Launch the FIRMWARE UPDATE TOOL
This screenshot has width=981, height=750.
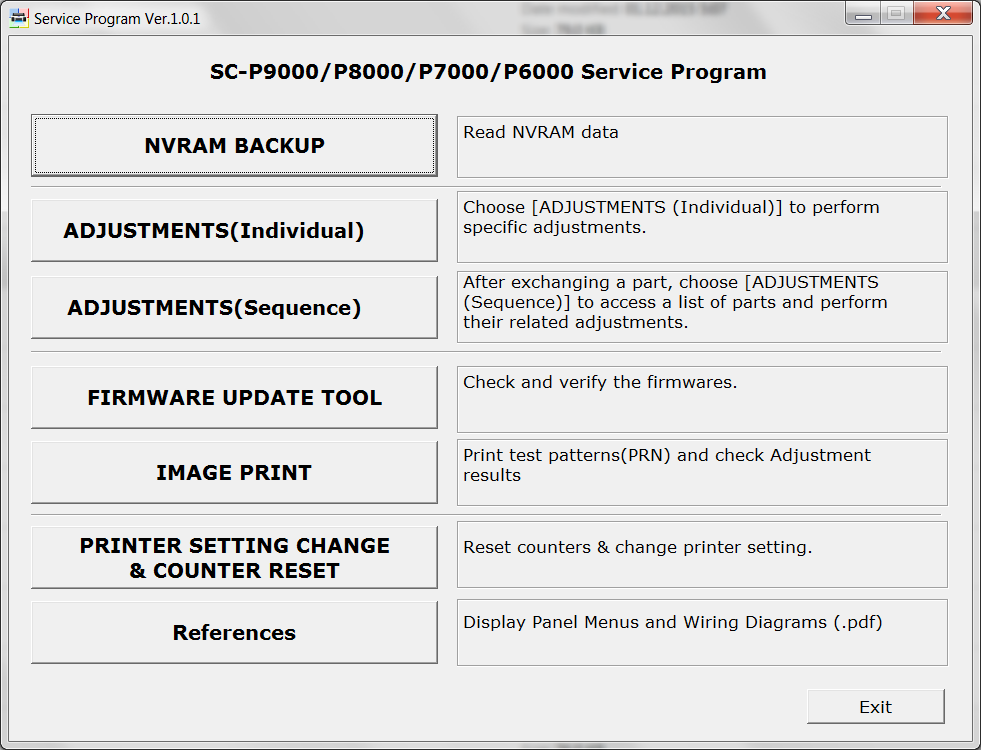(x=234, y=398)
